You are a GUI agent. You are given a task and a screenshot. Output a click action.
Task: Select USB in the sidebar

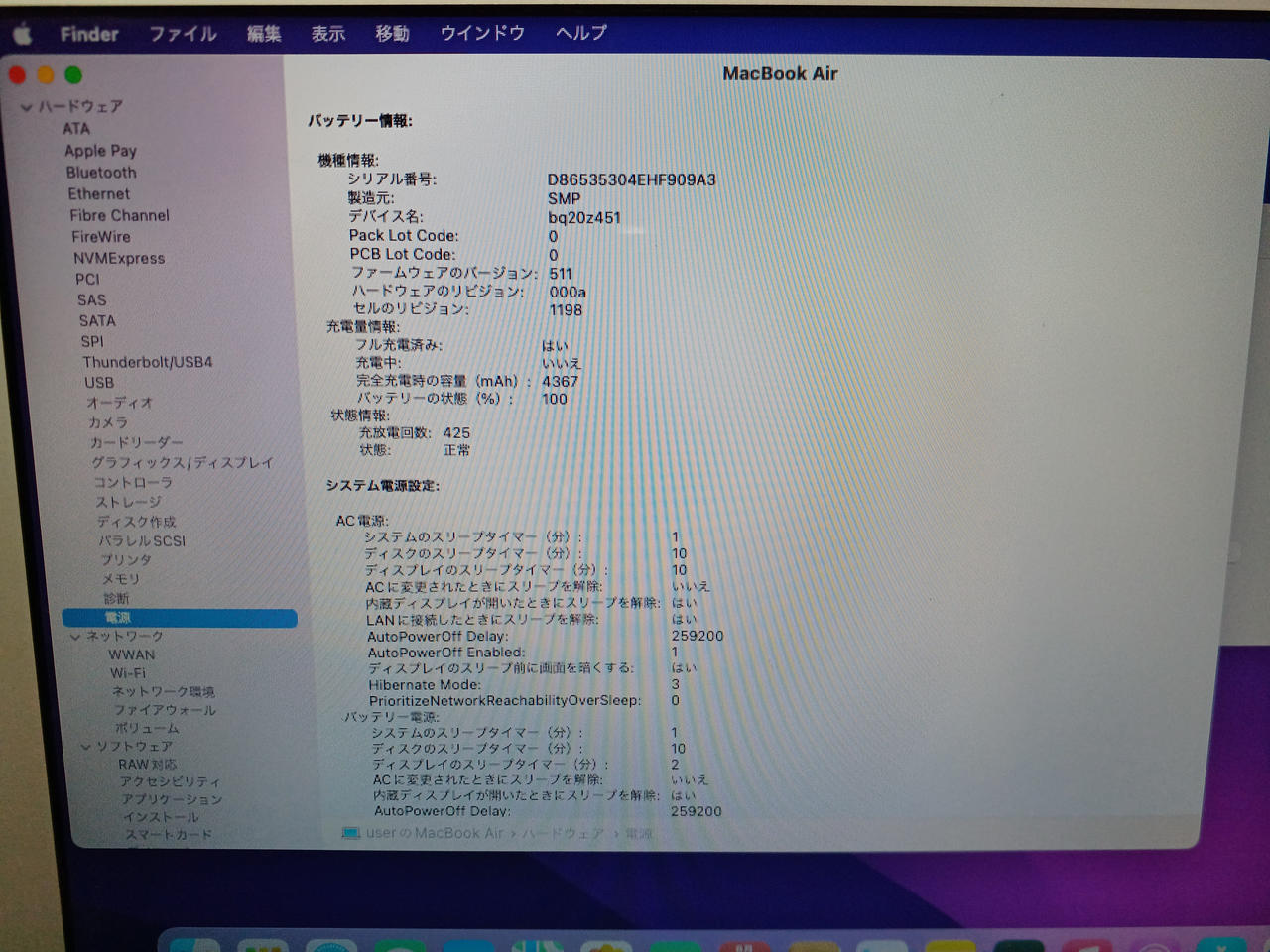pos(99,382)
